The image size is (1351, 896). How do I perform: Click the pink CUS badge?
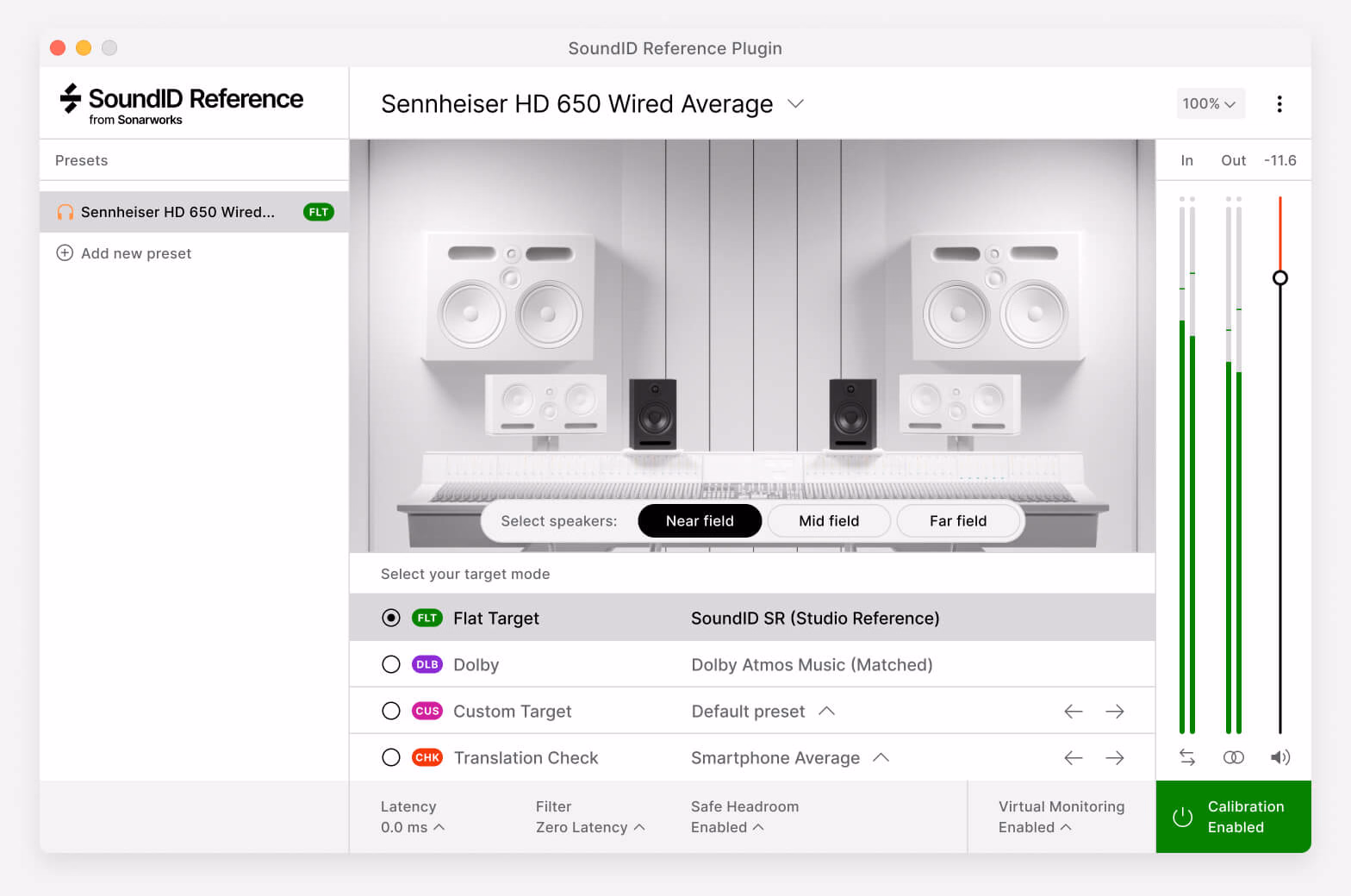click(x=427, y=711)
